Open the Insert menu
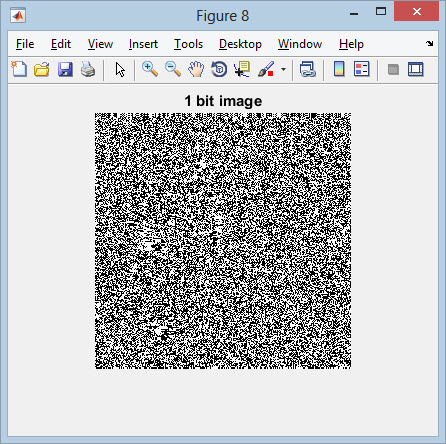The height and width of the screenshot is (444, 446). point(143,44)
